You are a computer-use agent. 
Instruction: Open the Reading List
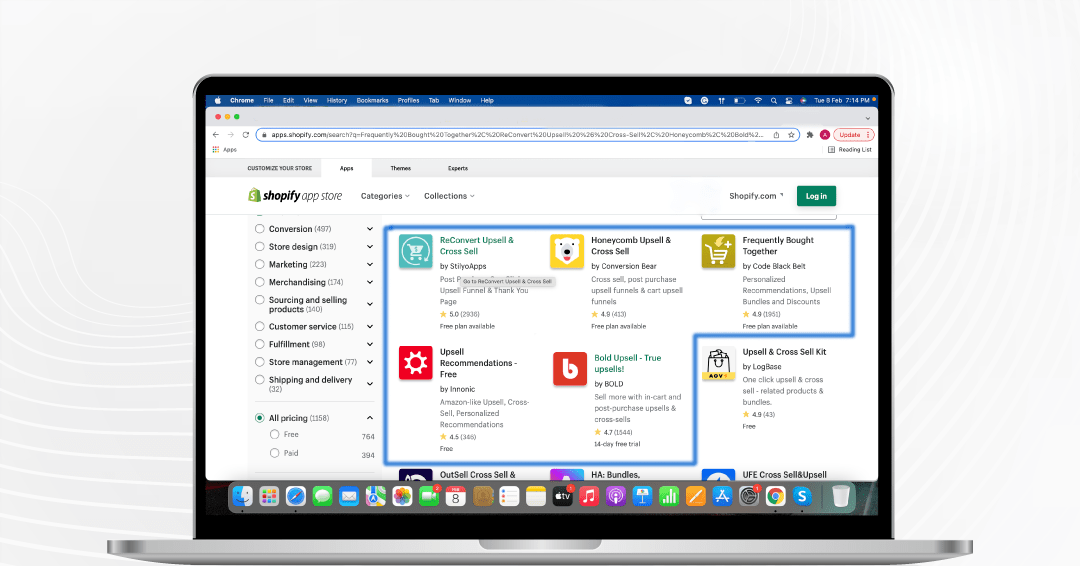point(850,149)
